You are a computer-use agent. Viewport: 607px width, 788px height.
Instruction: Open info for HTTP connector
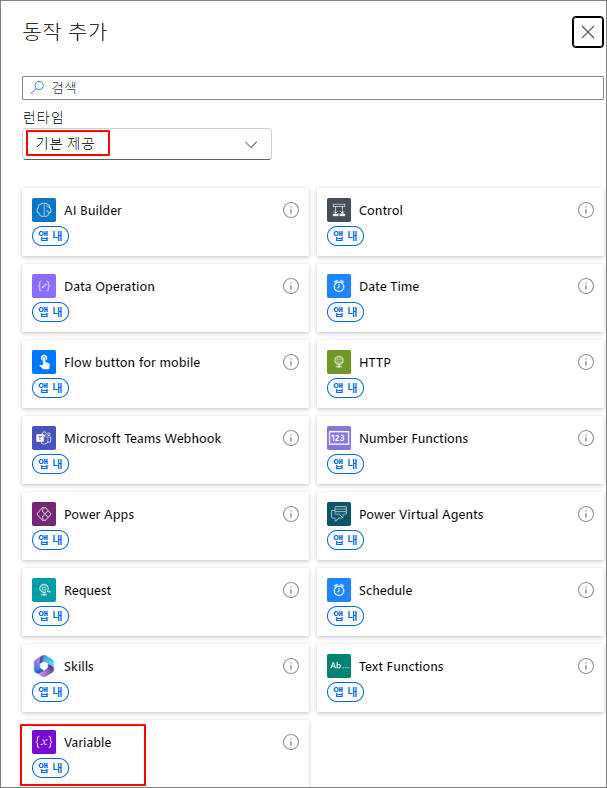(x=586, y=362)
